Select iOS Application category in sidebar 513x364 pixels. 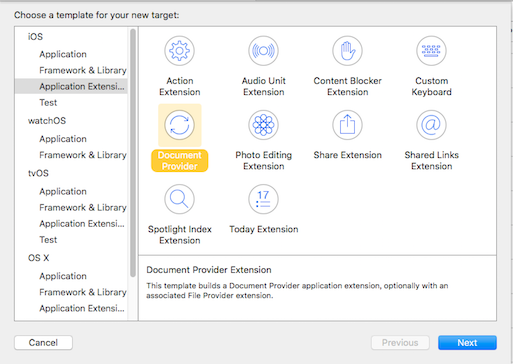pyautogui.click(x=63, y=54)
